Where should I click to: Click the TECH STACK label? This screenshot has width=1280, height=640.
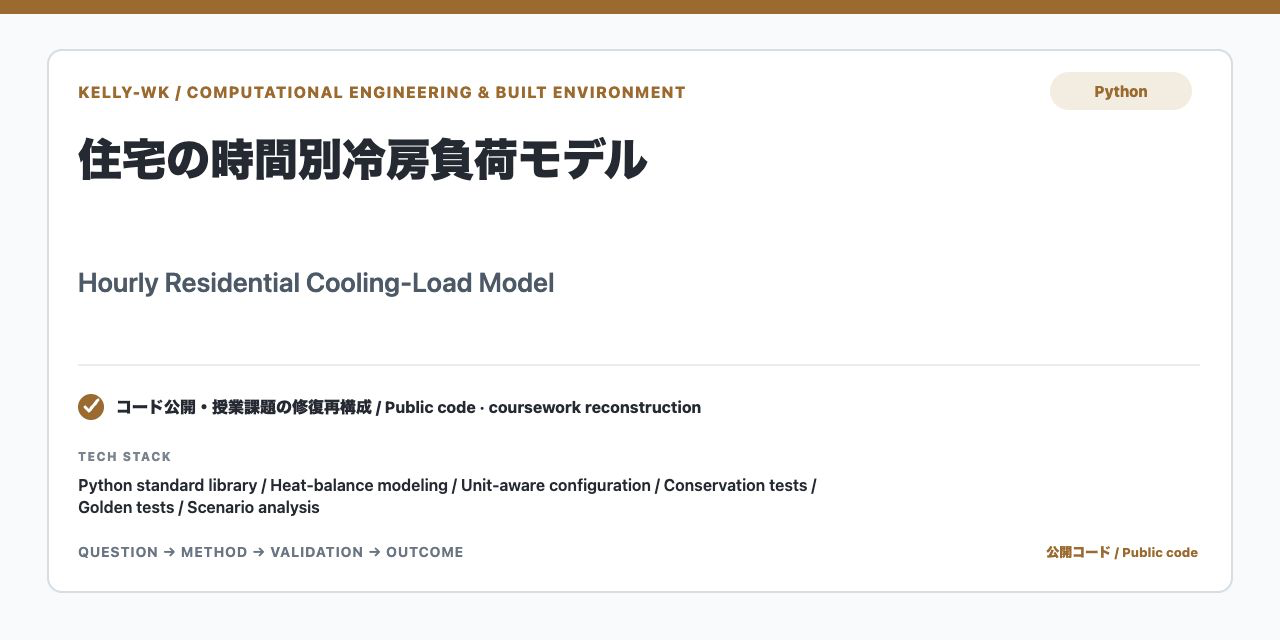(125, 457)
